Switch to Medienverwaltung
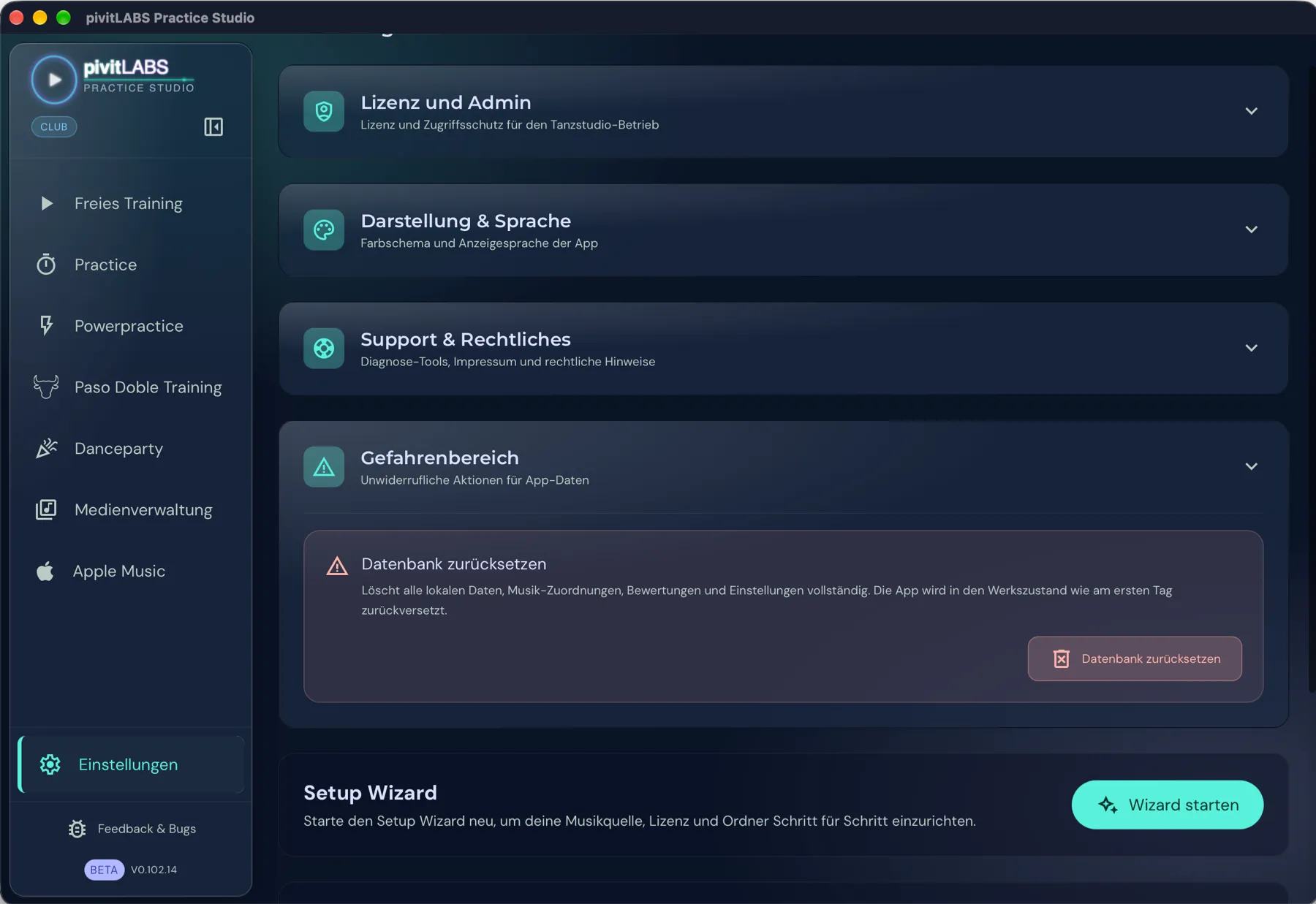1316x904 pixels. [131, 510]
